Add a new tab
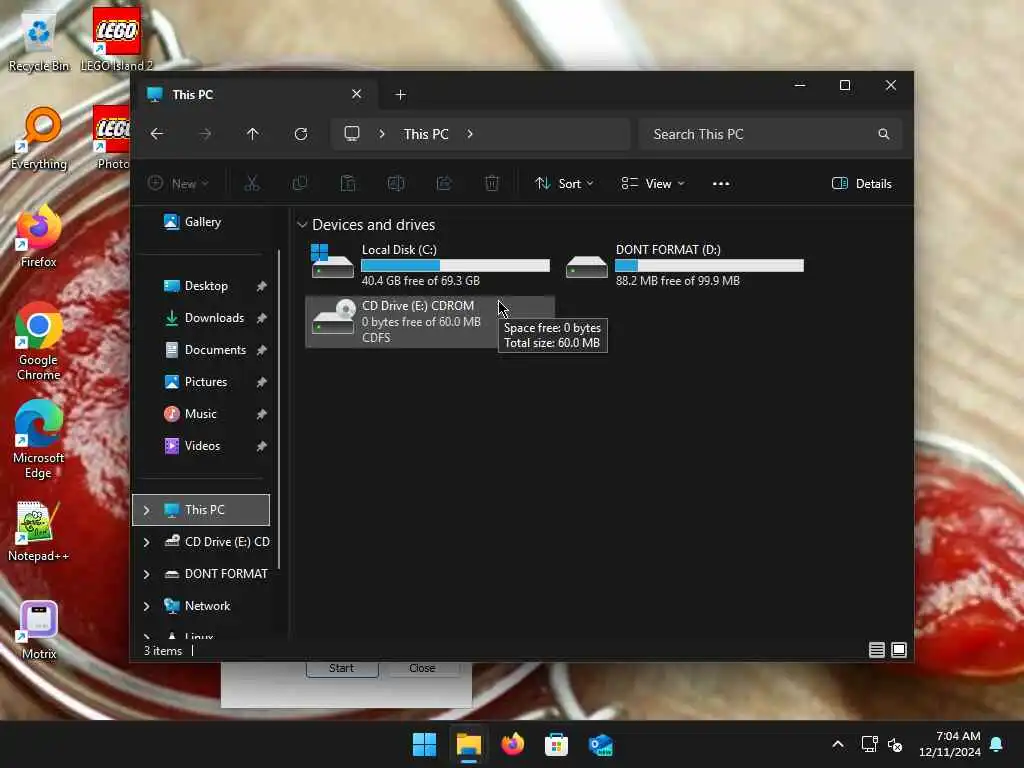This screenshot has height=768, width=1024. coord(400,95)
